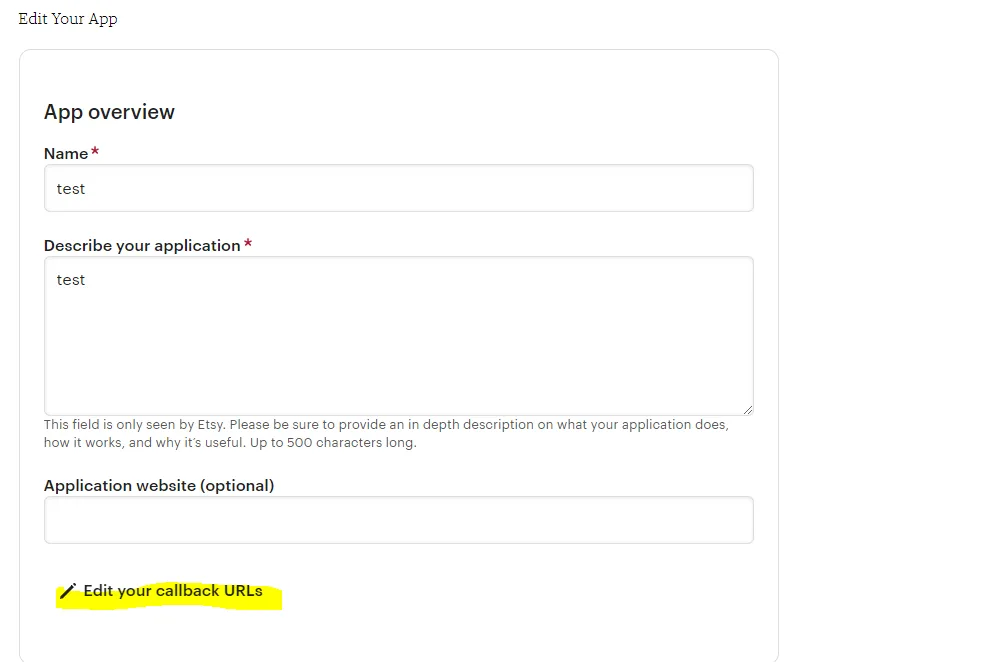Click the red asterisk beside Describe your application
990x662 pixels.
coord(248,243)
